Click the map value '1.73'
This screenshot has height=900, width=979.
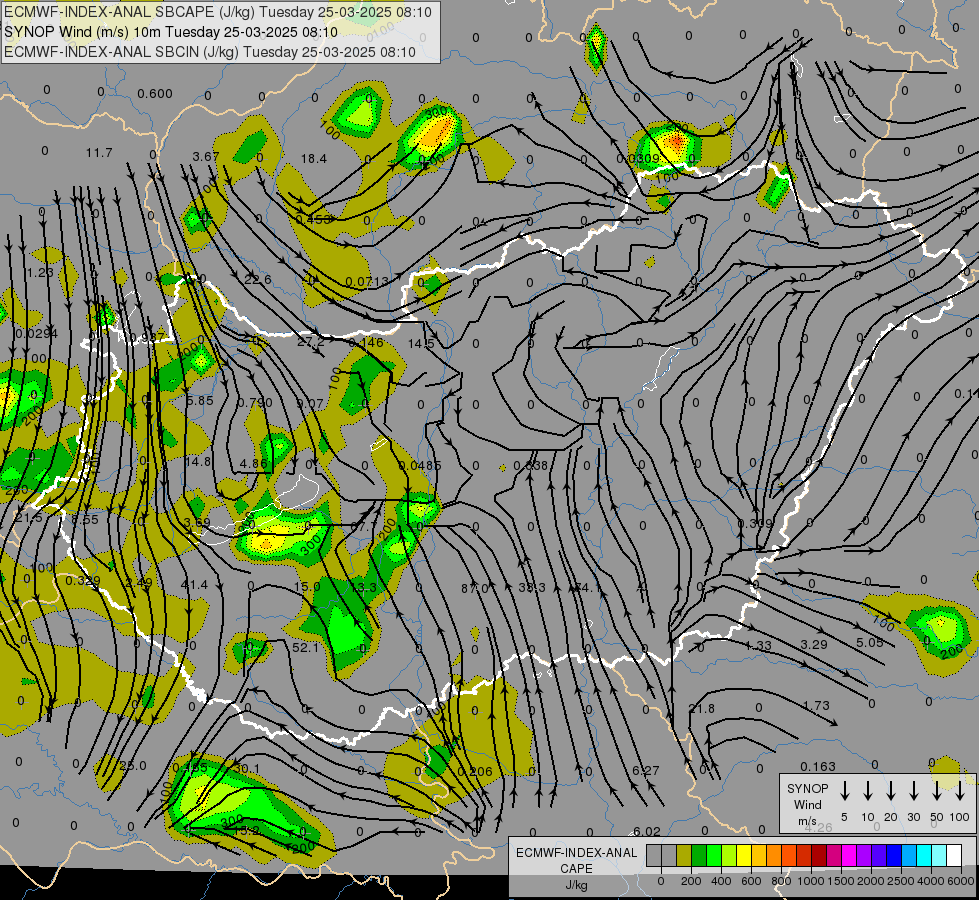816,705
